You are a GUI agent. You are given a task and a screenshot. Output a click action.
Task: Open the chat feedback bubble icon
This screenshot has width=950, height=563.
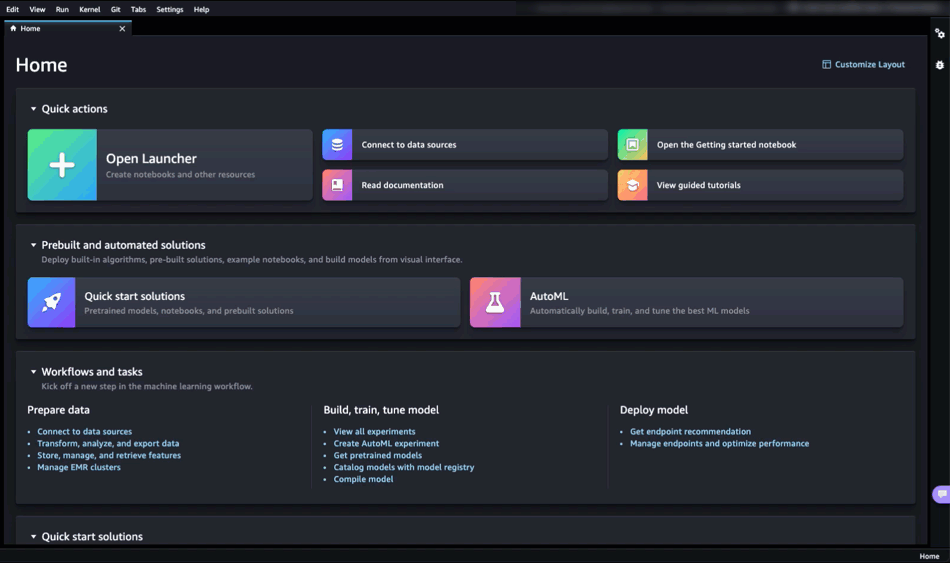[x=941, y=494]
